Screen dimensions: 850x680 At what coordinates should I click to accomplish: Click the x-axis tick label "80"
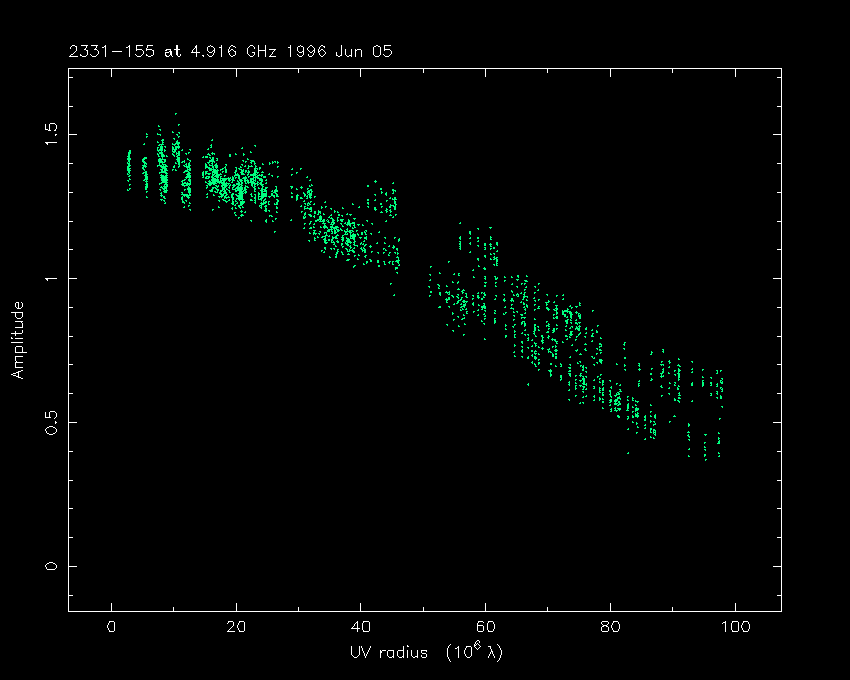610,628
